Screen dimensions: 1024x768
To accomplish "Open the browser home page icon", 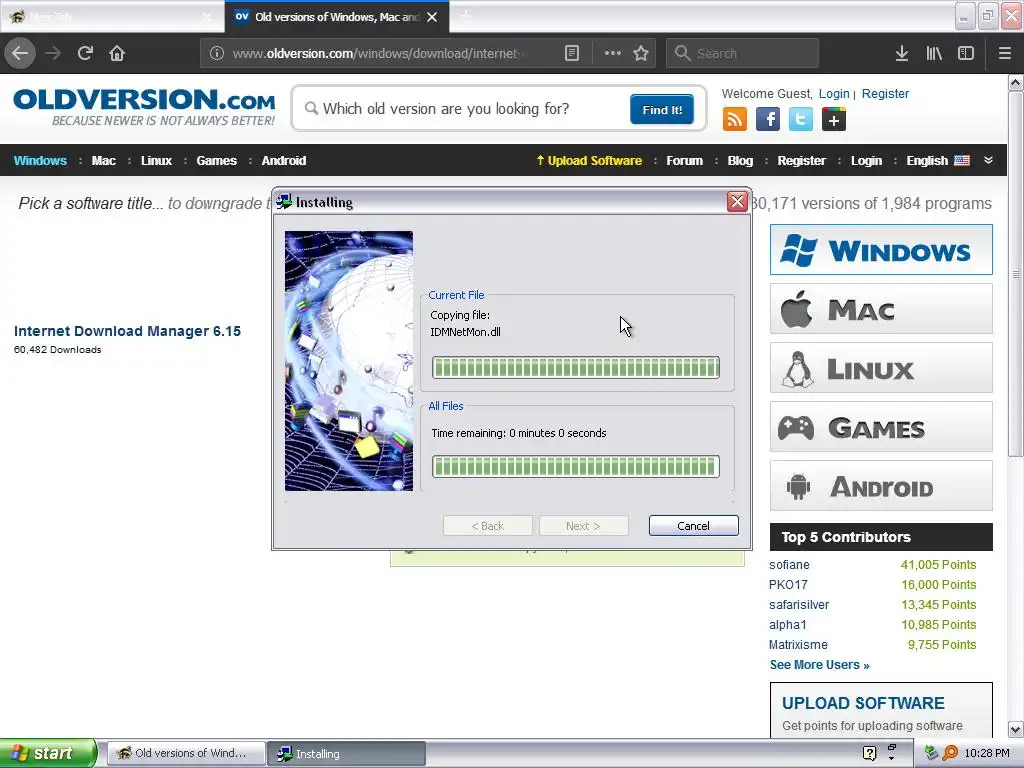I will [117, 53].
